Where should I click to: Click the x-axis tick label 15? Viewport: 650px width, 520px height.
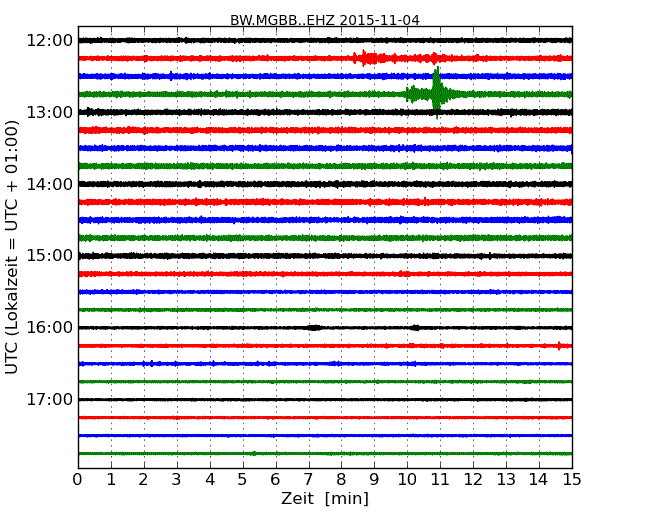[x=572, y=480]
